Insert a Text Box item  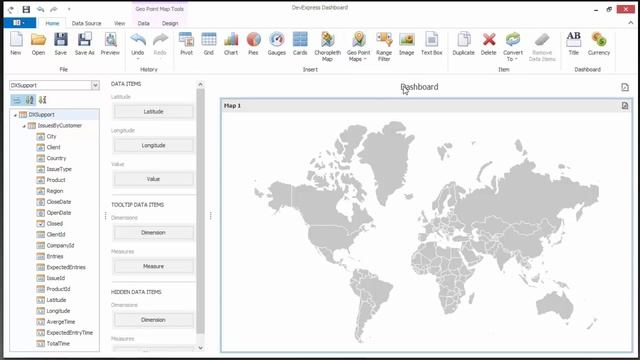click(431, 43)
